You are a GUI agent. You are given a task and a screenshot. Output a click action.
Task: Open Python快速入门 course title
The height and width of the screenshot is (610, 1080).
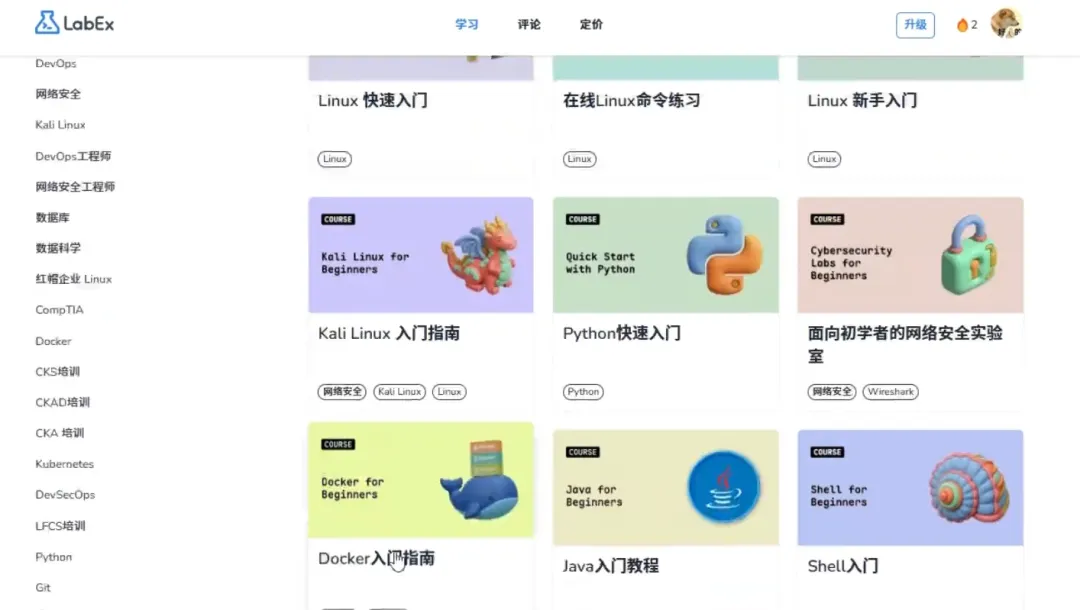coord(621,333)
